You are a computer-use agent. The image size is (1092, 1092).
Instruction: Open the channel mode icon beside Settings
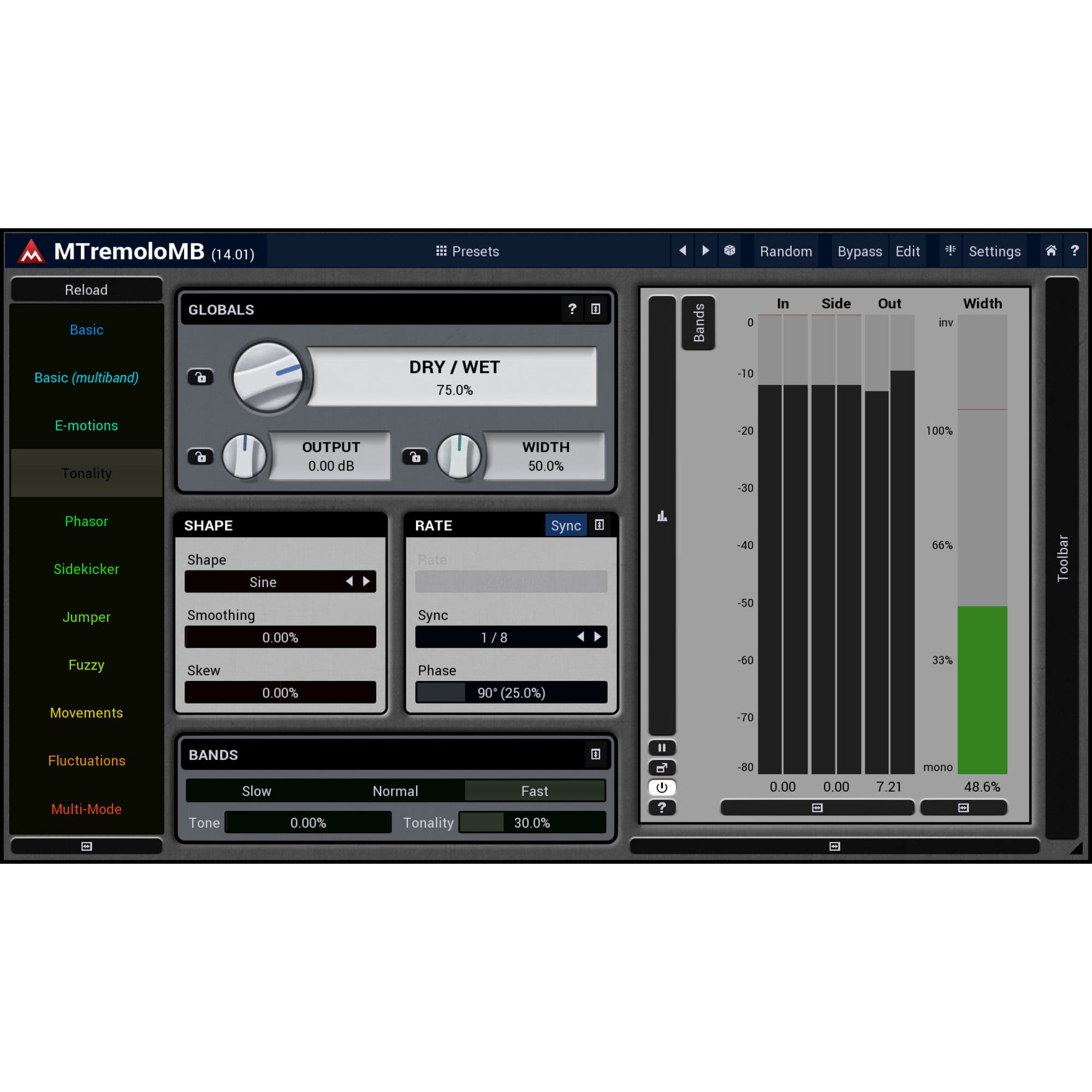[x=950, y=251]
